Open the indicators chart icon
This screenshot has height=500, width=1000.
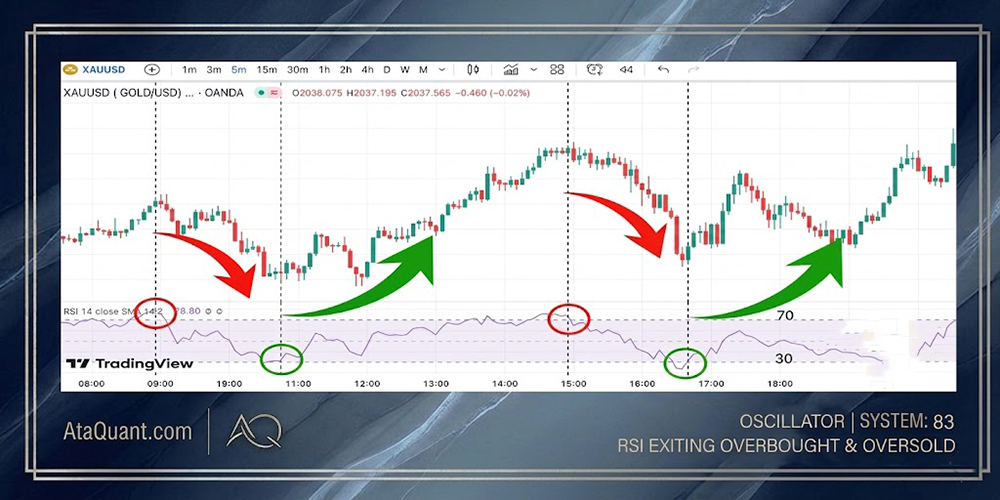(x=511, y=70)
